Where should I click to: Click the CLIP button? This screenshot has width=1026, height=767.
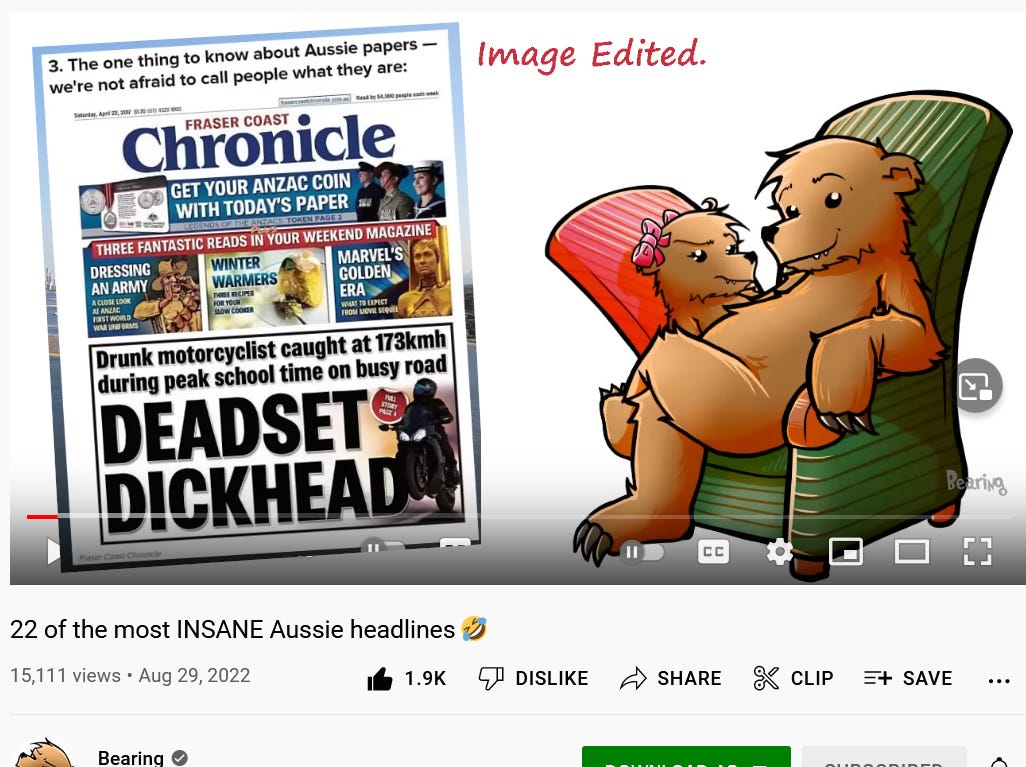793,679
